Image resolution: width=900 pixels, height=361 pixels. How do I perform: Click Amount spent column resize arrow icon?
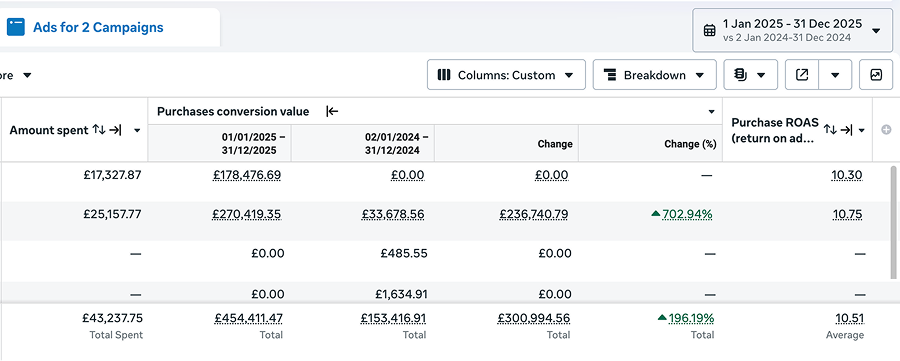(x=115, y=130)
